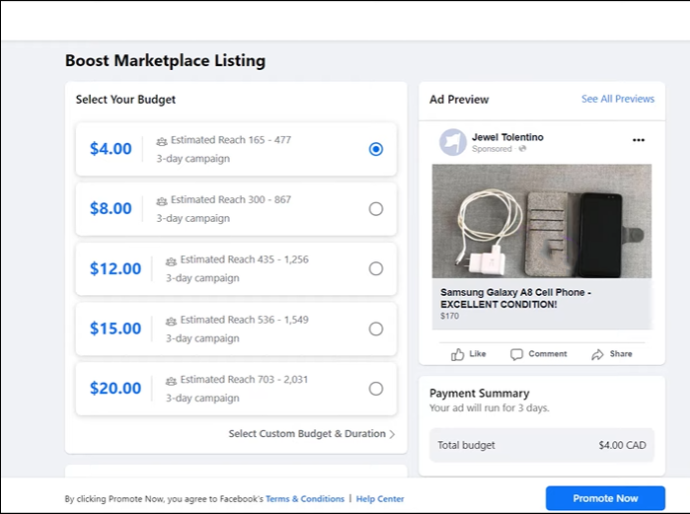Click the ad title Samsung Galaxy A8 Cell Phone
Image resolution: width=690 pixels, height=514 pixels.
click(516, 298)
